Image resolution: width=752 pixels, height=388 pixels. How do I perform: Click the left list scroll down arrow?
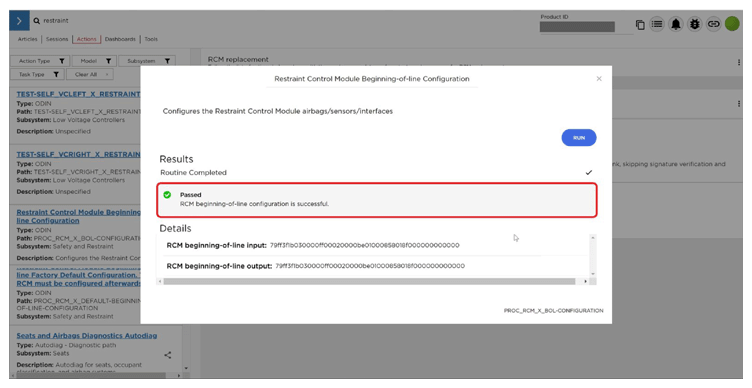tap(187, 369)
